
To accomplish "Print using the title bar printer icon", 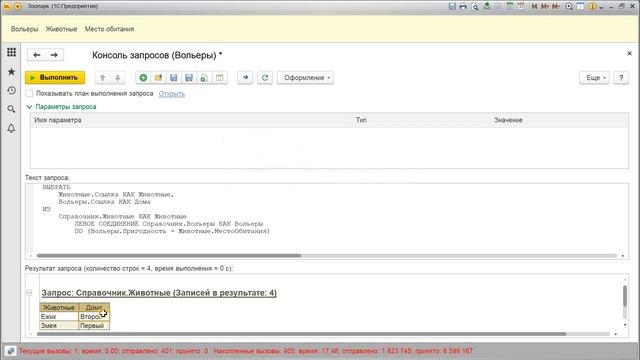I will click(463, 6).
